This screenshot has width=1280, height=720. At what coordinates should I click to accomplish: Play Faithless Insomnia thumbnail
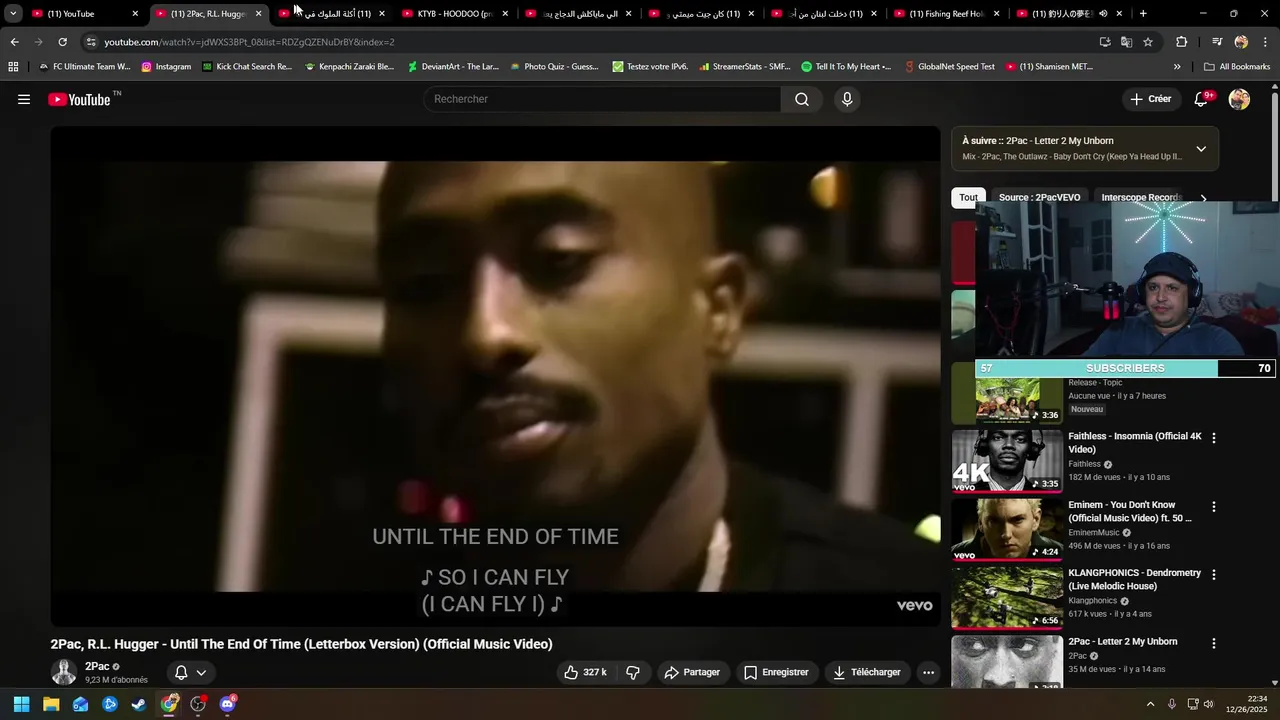[x=1007, y=461]
